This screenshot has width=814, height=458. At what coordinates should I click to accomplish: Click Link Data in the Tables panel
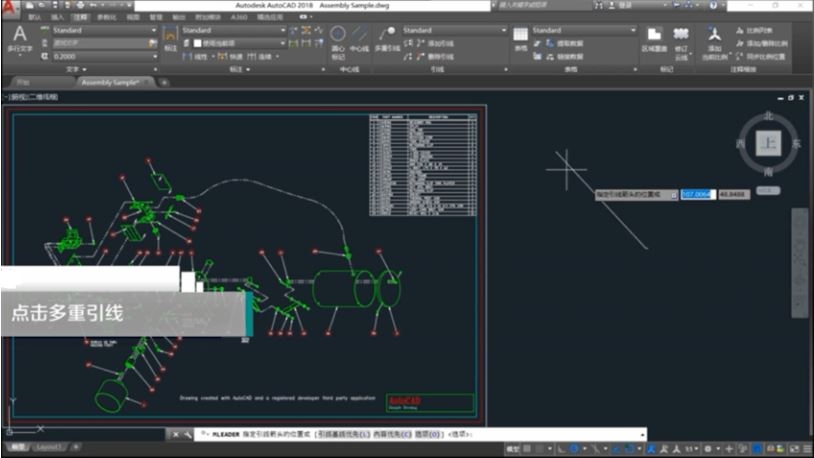[565, 56]
